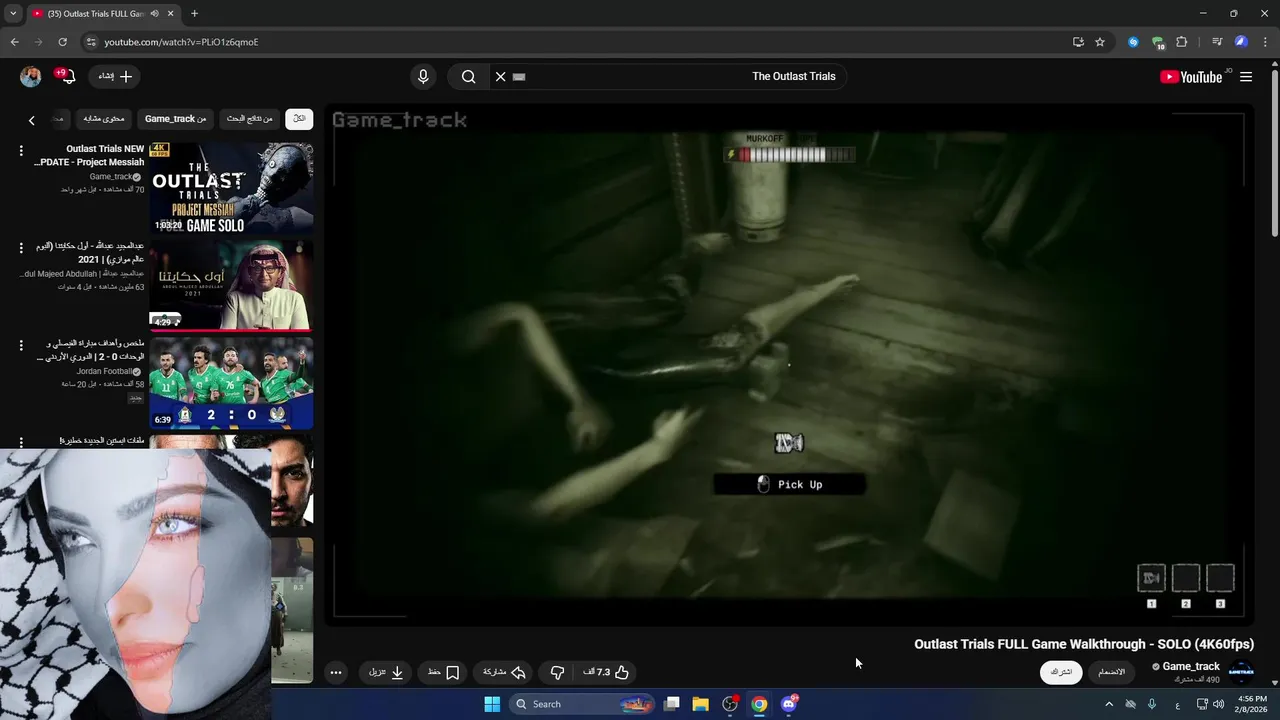The height and width of the screenshot is (720, 1280).
Task: Save the video with the bookmark button
Action: (x=443, y=672)
